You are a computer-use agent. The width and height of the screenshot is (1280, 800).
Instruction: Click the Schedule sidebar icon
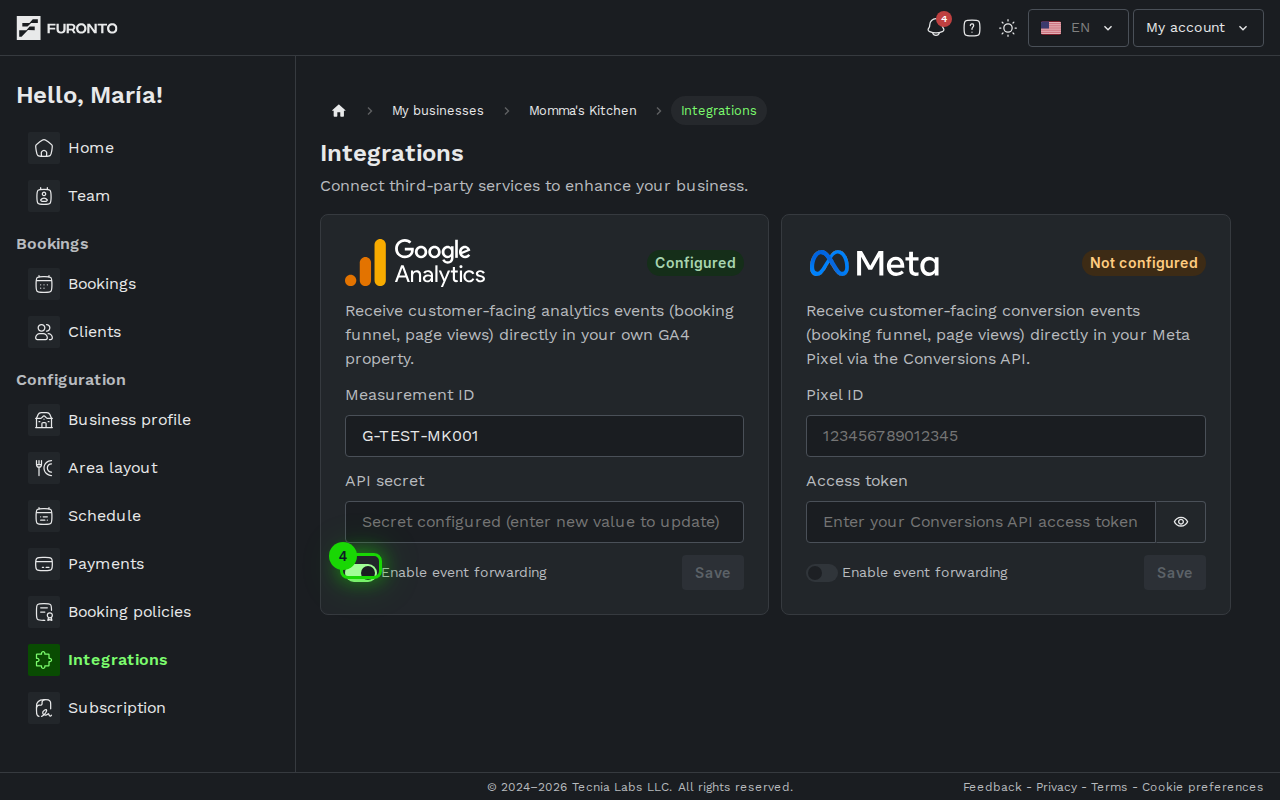tap(44, 516)
